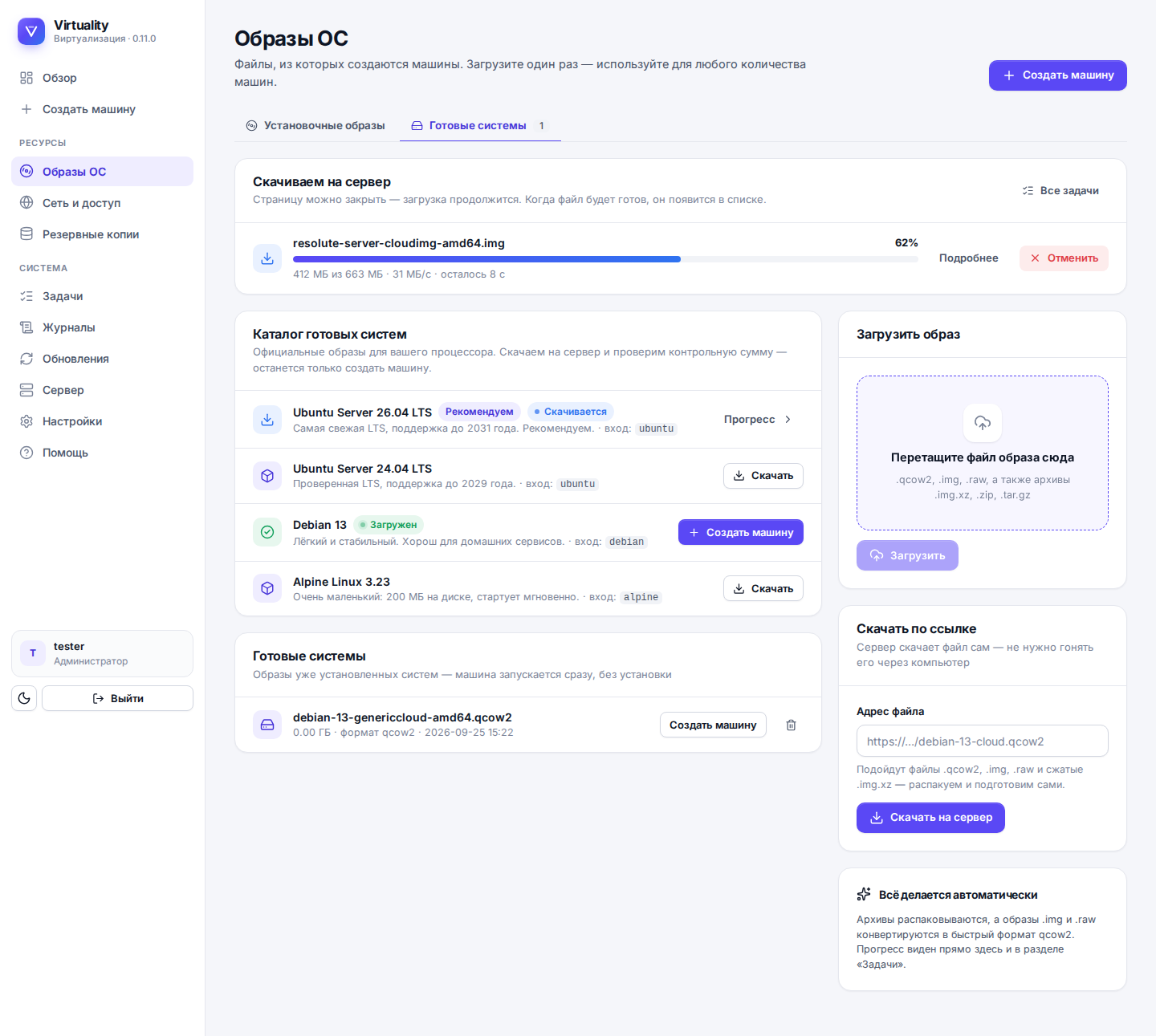
Task: Toggle dark theme with moon icon
Action: point(24,698)
